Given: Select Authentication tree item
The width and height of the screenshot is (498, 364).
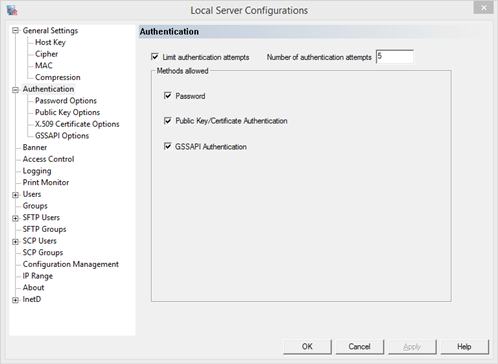Looking at the screenshot, I should [48, 89].
